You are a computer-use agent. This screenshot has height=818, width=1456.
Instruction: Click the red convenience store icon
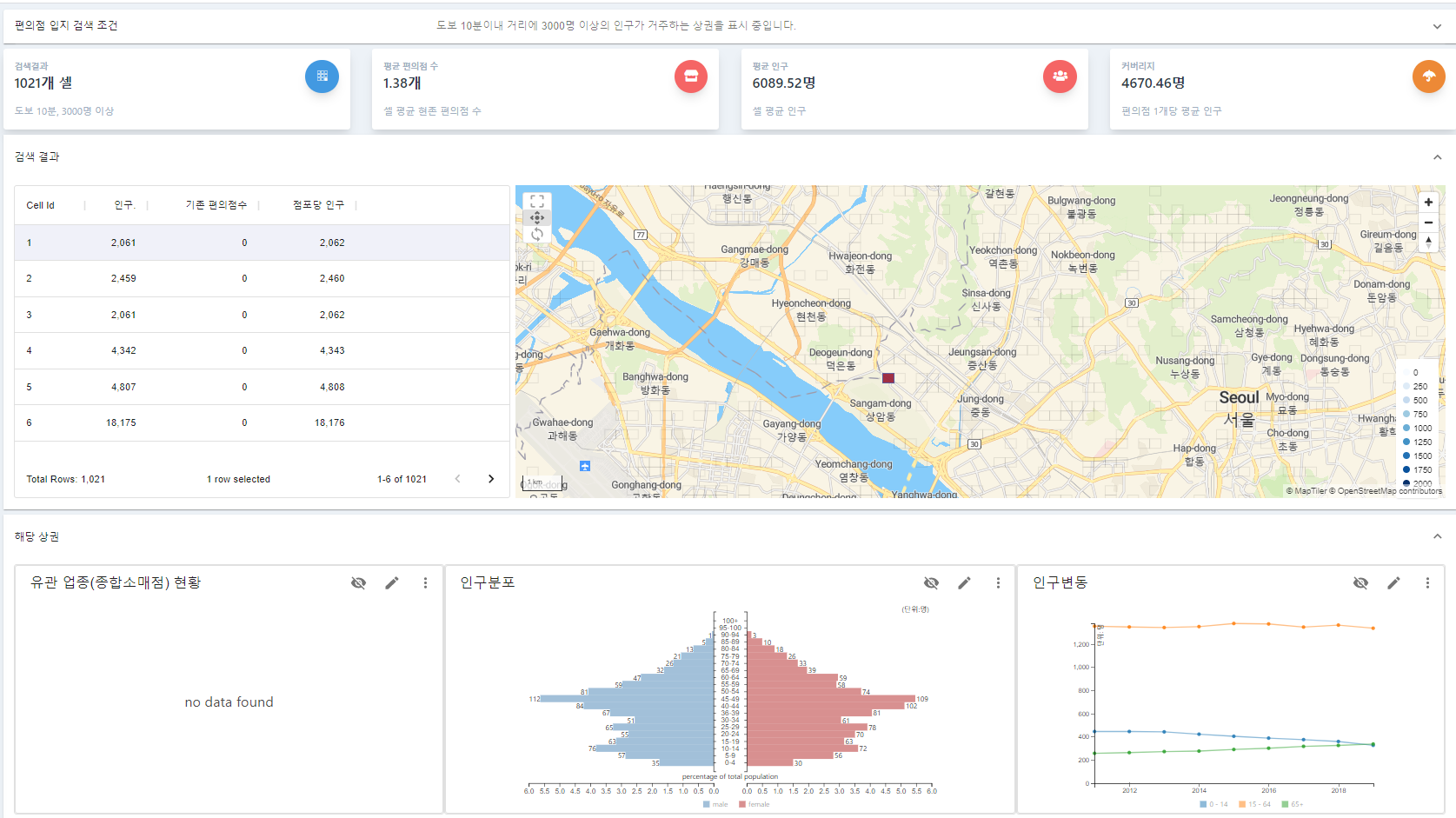[691, 76]
